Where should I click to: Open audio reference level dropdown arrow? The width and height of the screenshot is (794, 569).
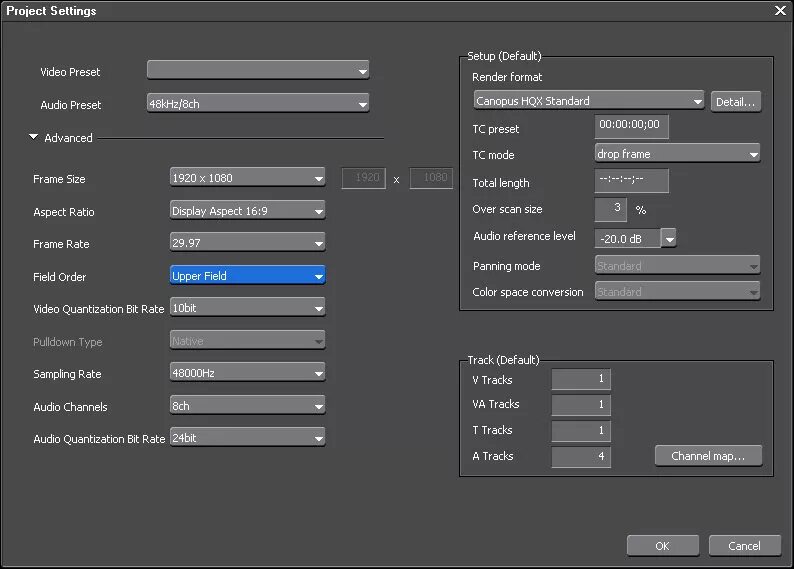pyautogui.click(x=669, y=238)
